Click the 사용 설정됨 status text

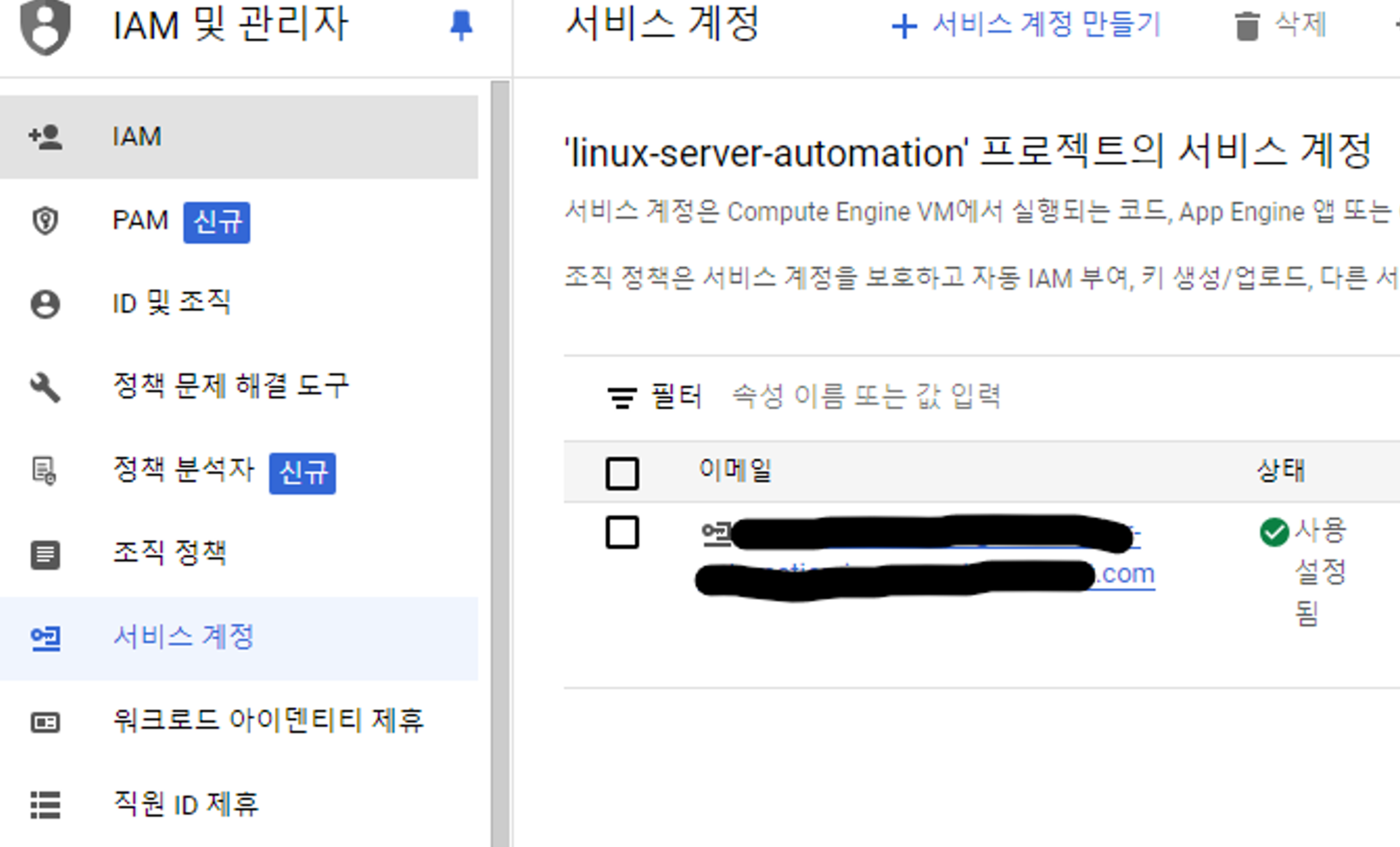point(1320,571)
